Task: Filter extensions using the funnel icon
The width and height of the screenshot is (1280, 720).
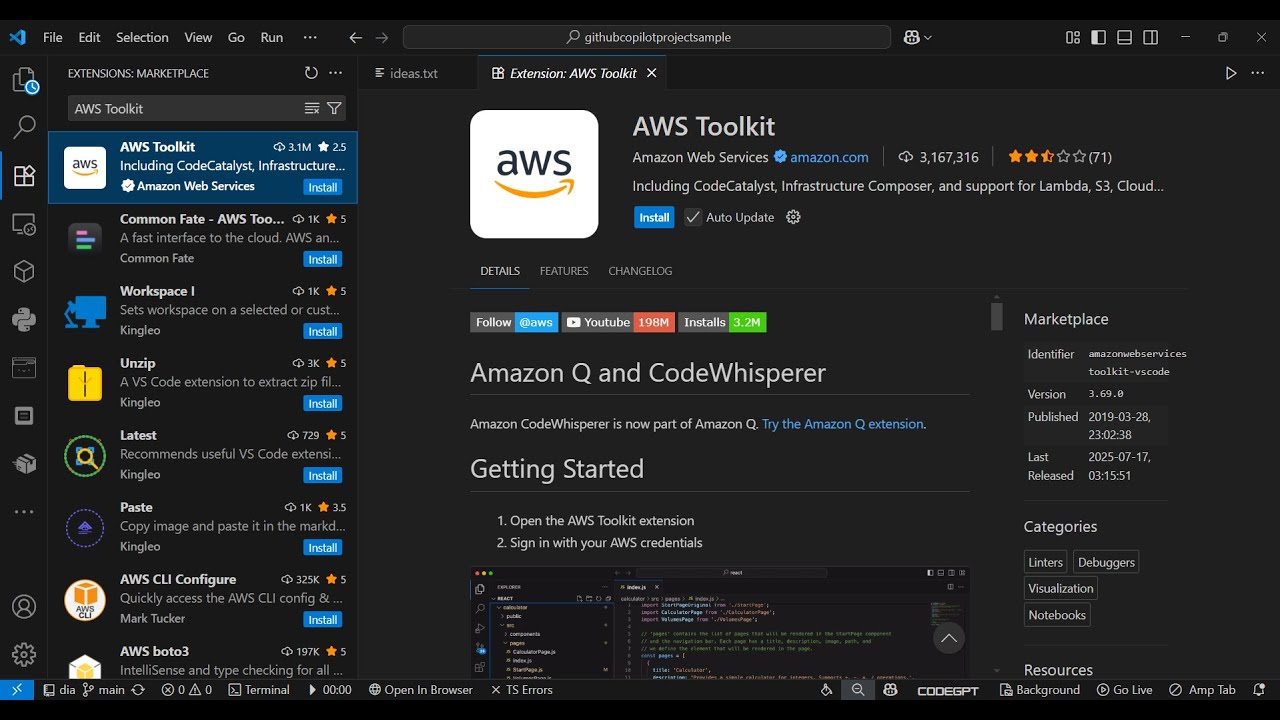Action: point(334,108)
